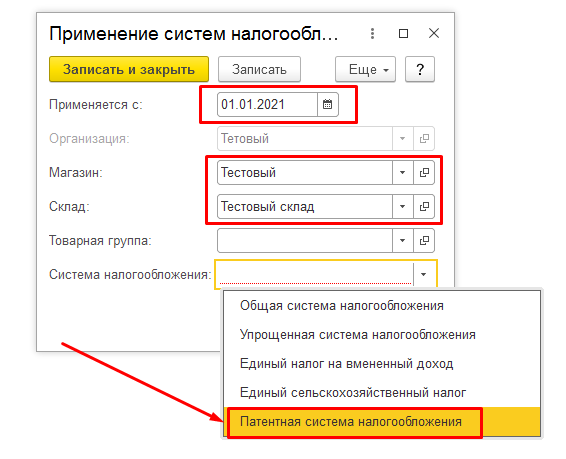Collapse the Система налогообложения dropdown arrow
This screenshot has width=566, height=459.
pos(424,275)
